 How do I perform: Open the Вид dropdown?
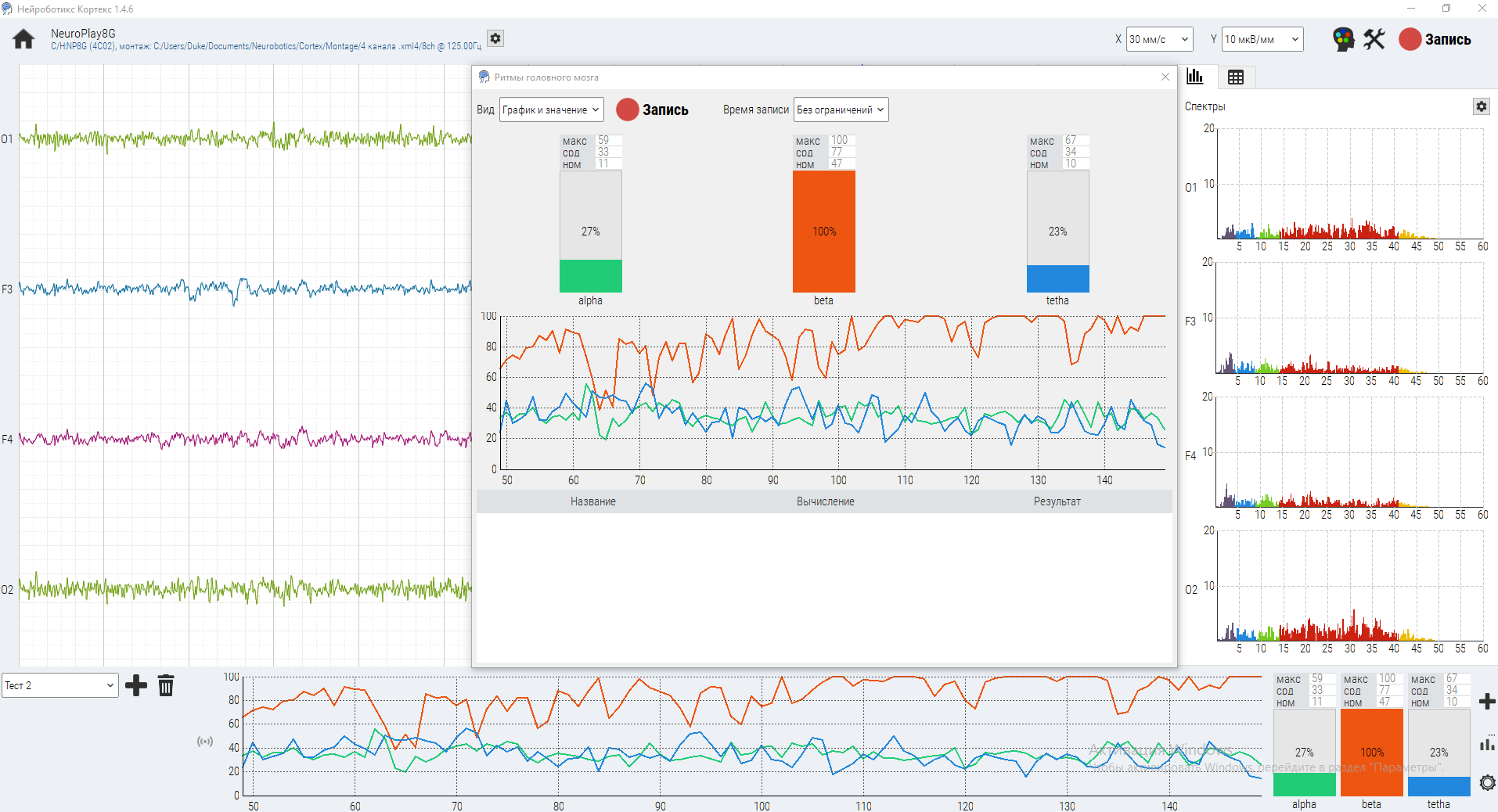[x=552, y=110]
